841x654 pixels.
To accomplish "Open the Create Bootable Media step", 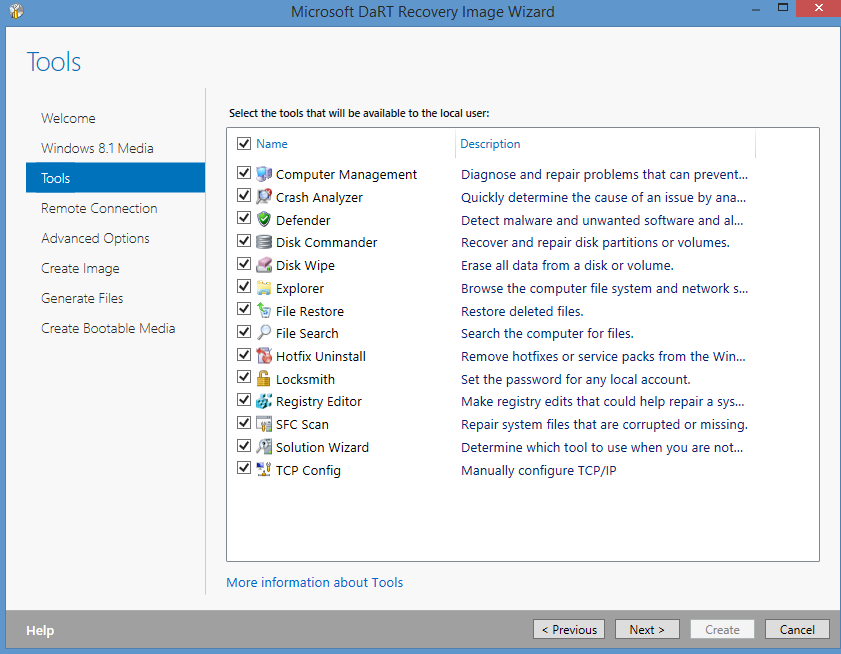I will [x=108, y=328].
